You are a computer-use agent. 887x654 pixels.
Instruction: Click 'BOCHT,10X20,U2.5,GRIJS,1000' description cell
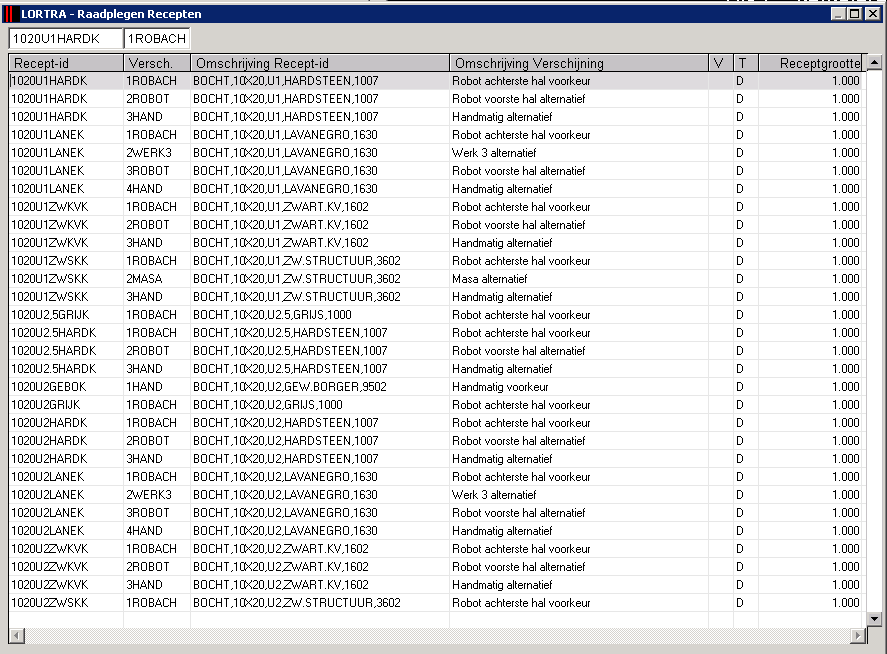click(x=320, y=315)
